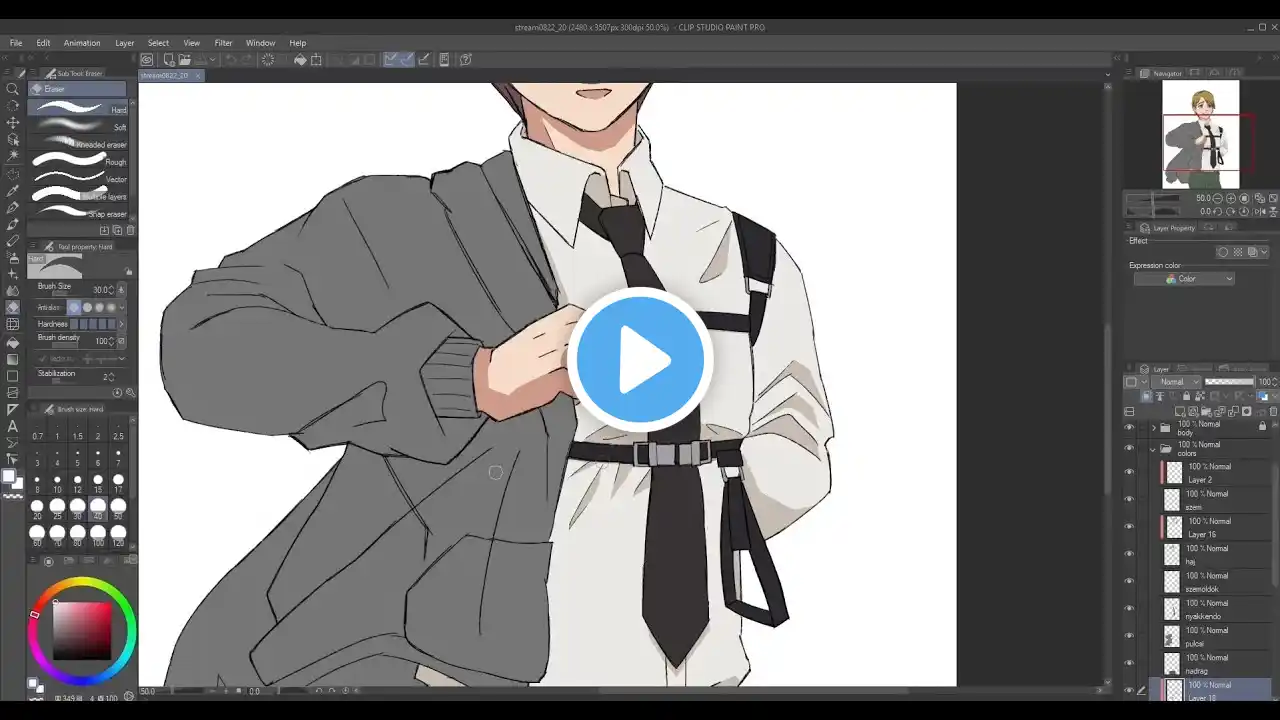
Task: Expand the body layer folder
Action: coord(1154,426)
